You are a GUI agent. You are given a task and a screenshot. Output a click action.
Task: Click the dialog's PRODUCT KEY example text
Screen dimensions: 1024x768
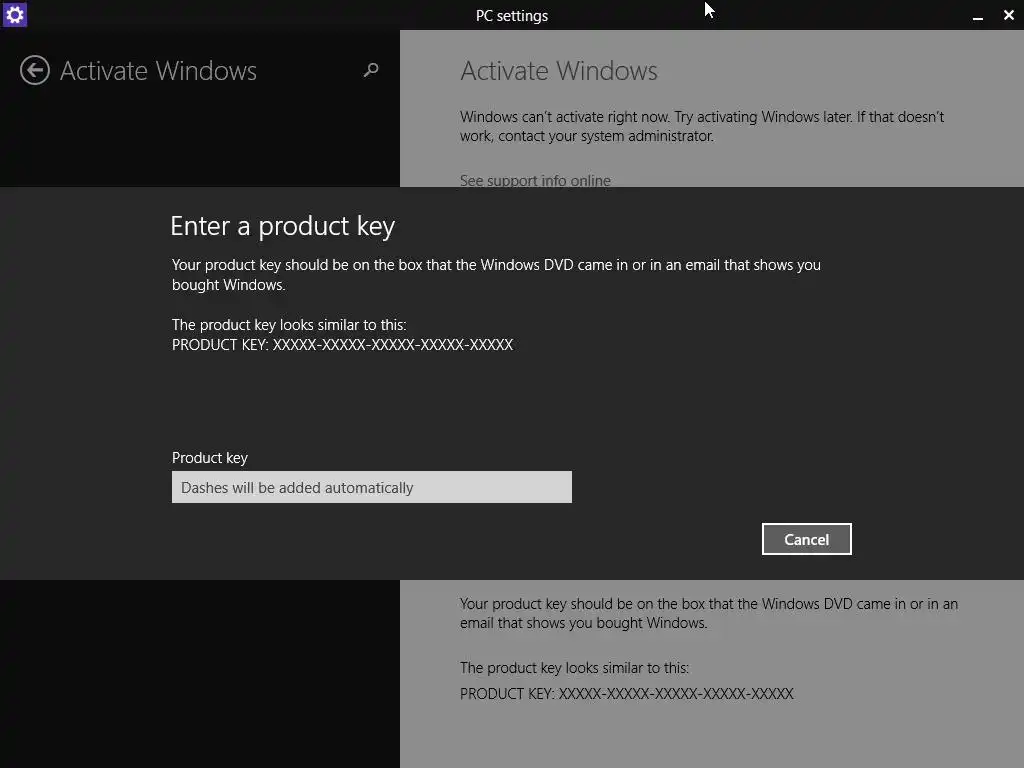click(x=342, y=345)
